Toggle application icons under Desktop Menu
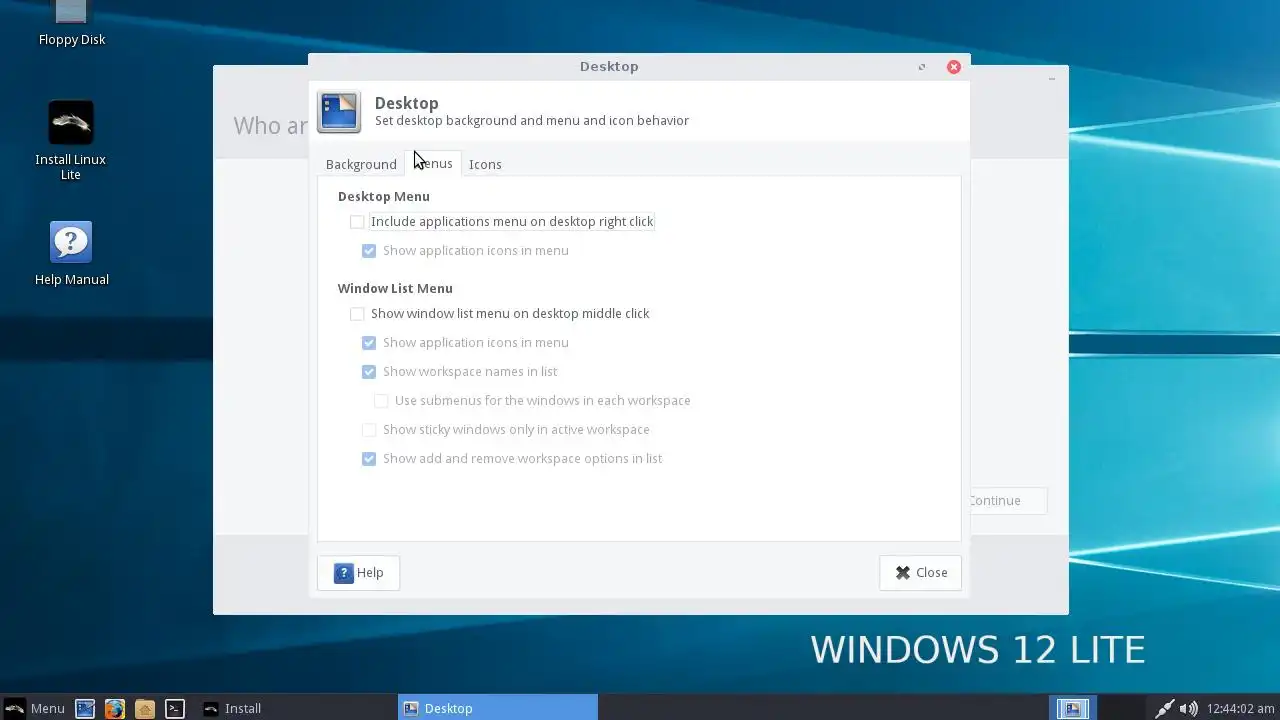This screenshot has height=720, width=1280. [x=369, y=251]
